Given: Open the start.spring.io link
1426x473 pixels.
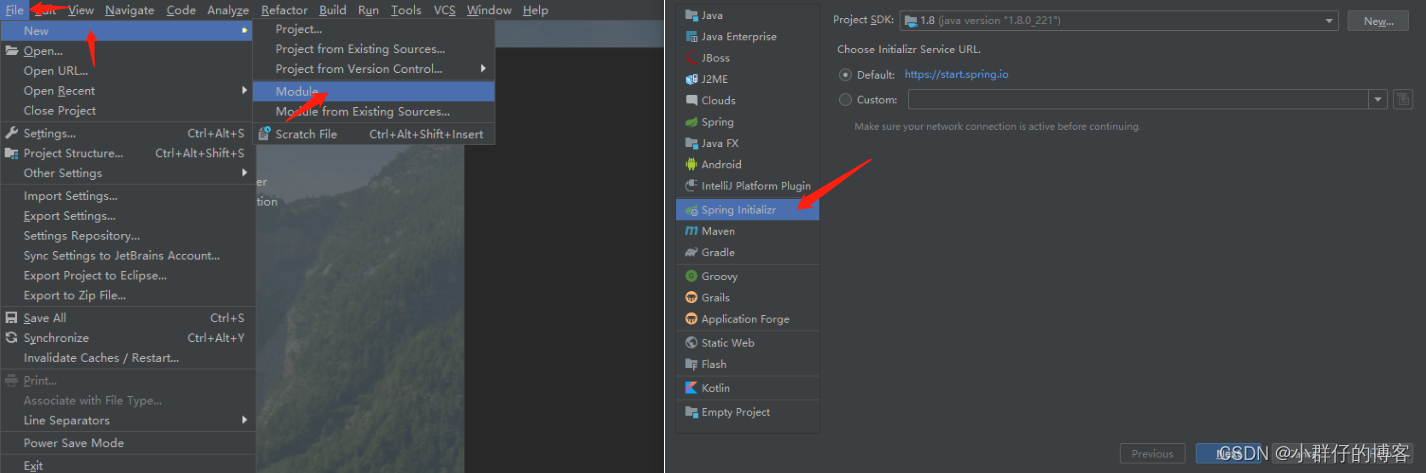Looking at the screenshot, I should pyautogui.click(x=956, y=74).
